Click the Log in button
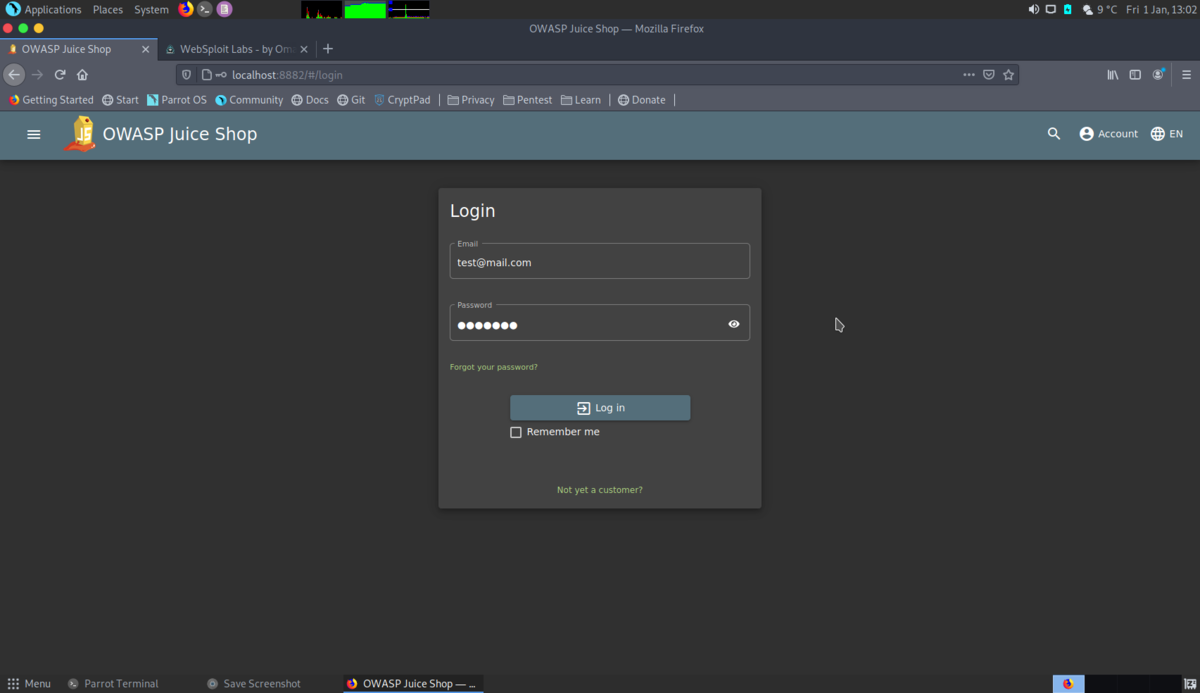Viewport: 1200px width, 693px height. tap(600, 408)
